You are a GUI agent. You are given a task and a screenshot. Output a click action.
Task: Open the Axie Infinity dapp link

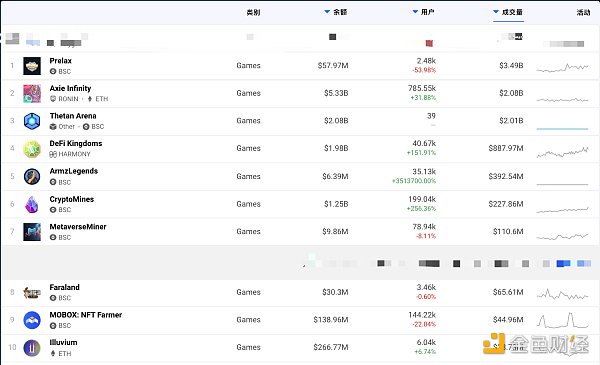70,88
